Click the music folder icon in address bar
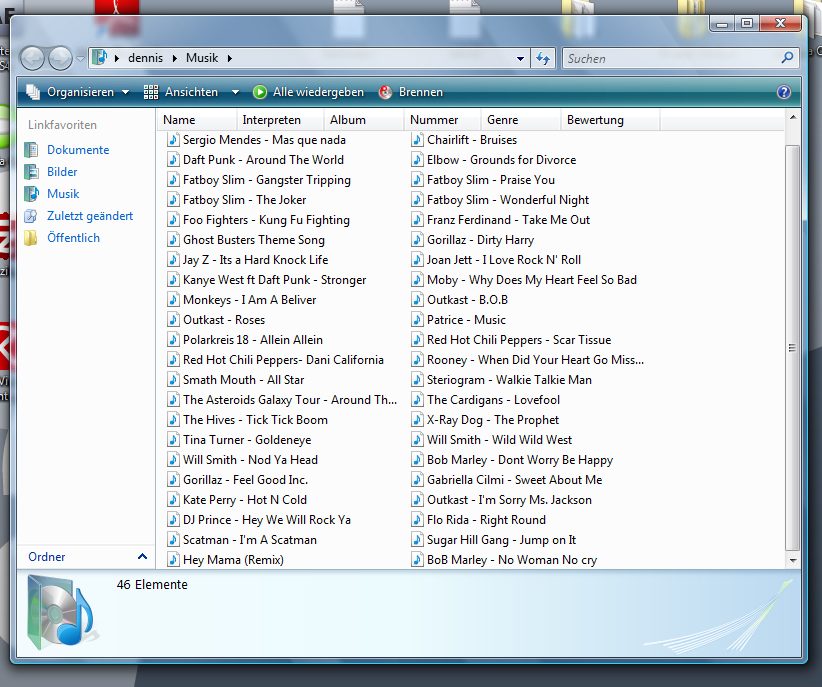 100,57
